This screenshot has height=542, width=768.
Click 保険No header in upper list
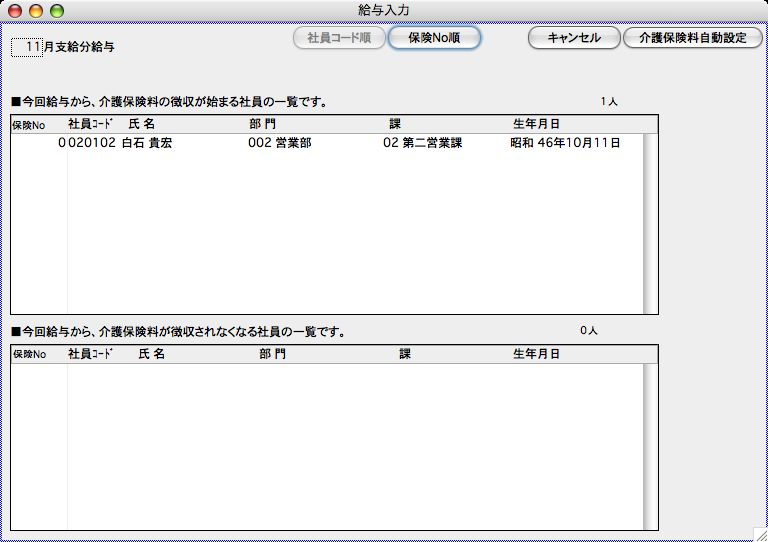(29, 125)
